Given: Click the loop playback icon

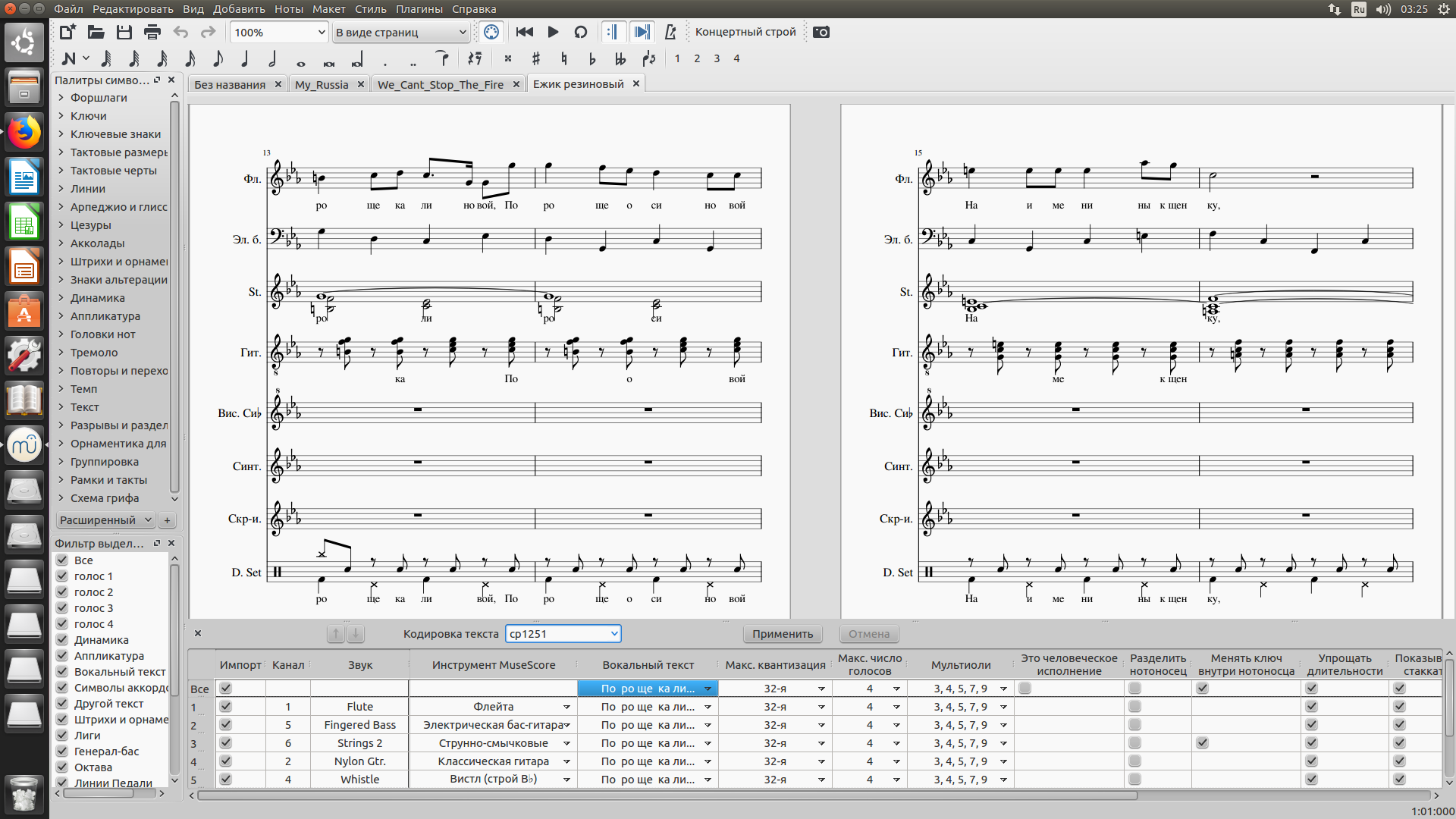Looking at the screenshot, I should tap(581, 32).
